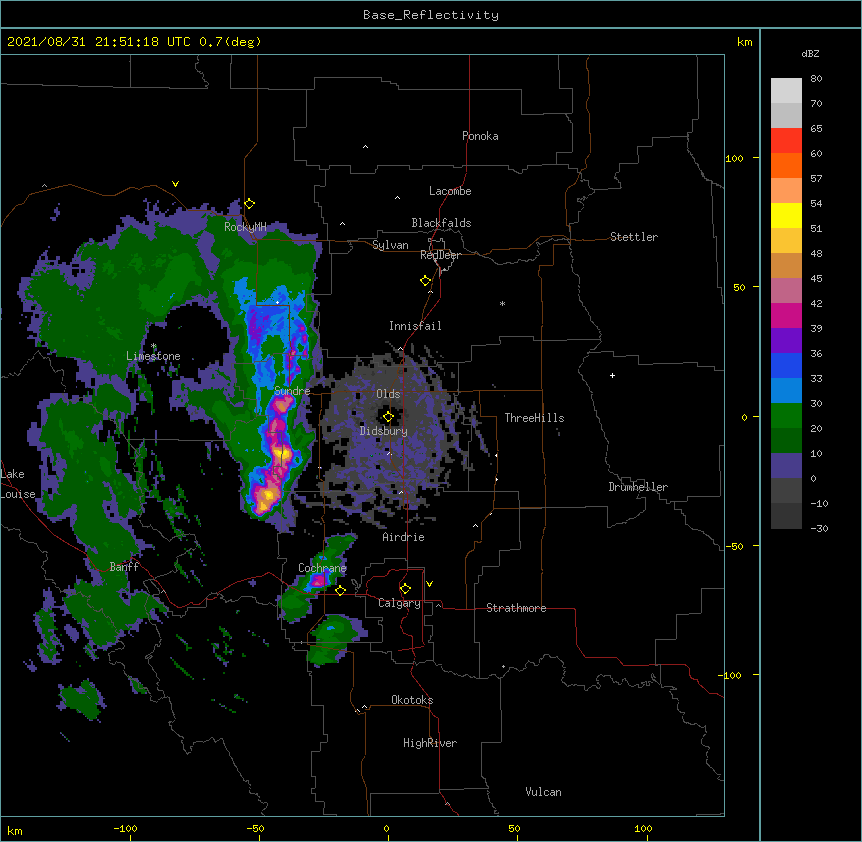Click the yellow reflectivity core southwest of Sundre
The height and width of the screenshot is (842, 862).
point(267,495)
